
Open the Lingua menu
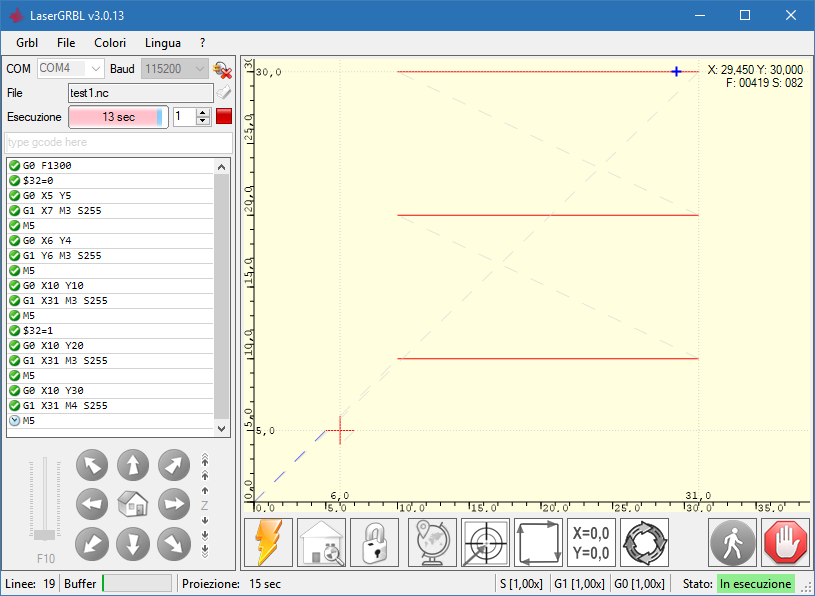pyautogui.click(x=162, y=43)
